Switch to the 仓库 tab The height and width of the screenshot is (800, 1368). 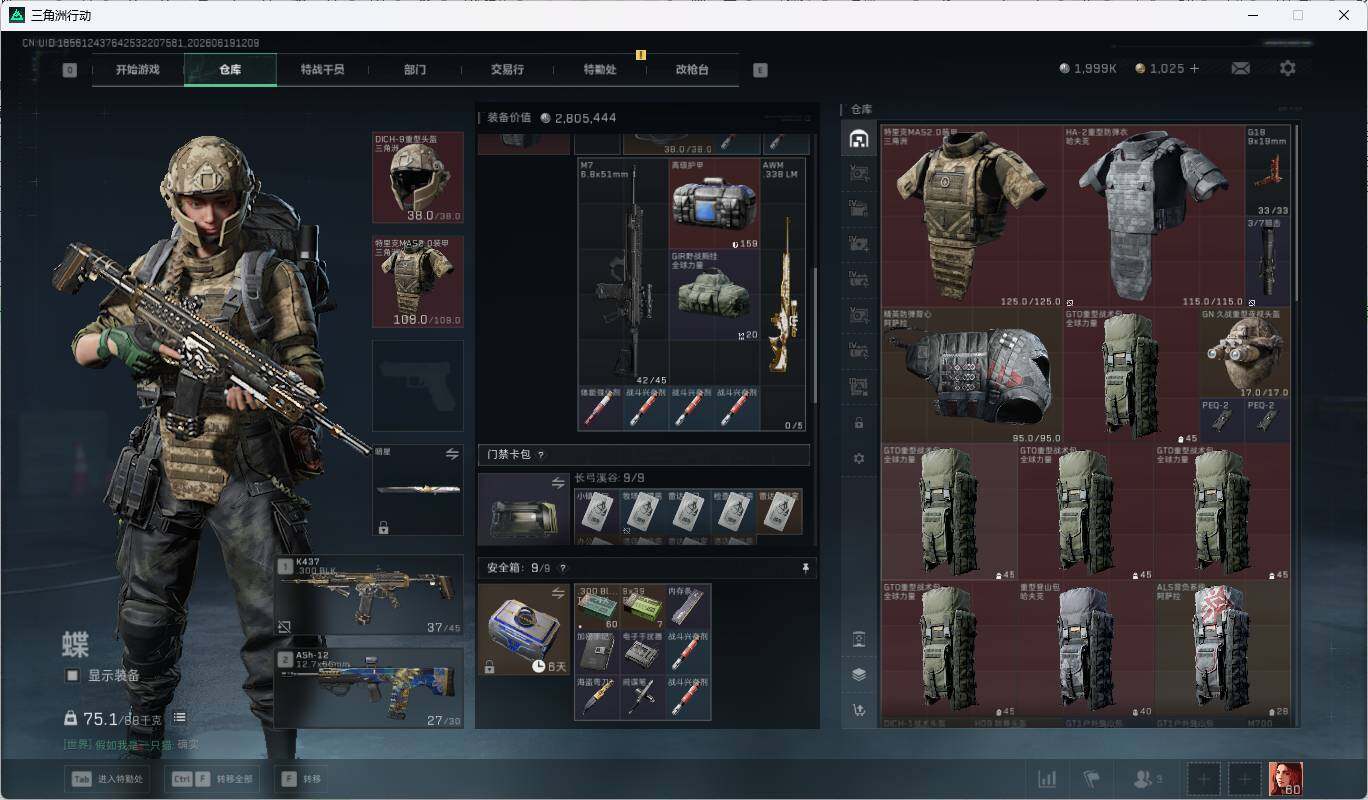(230, 70)
